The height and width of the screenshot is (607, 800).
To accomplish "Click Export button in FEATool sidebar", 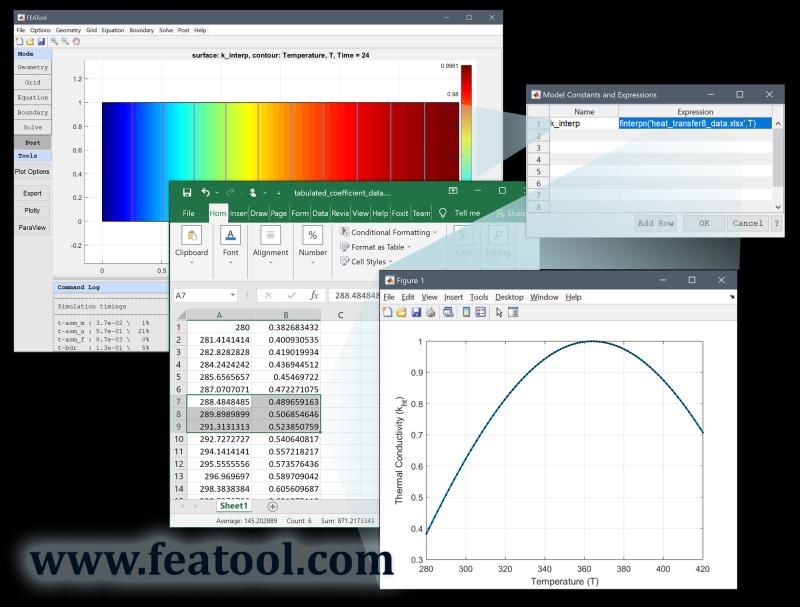I will (32, 193).
